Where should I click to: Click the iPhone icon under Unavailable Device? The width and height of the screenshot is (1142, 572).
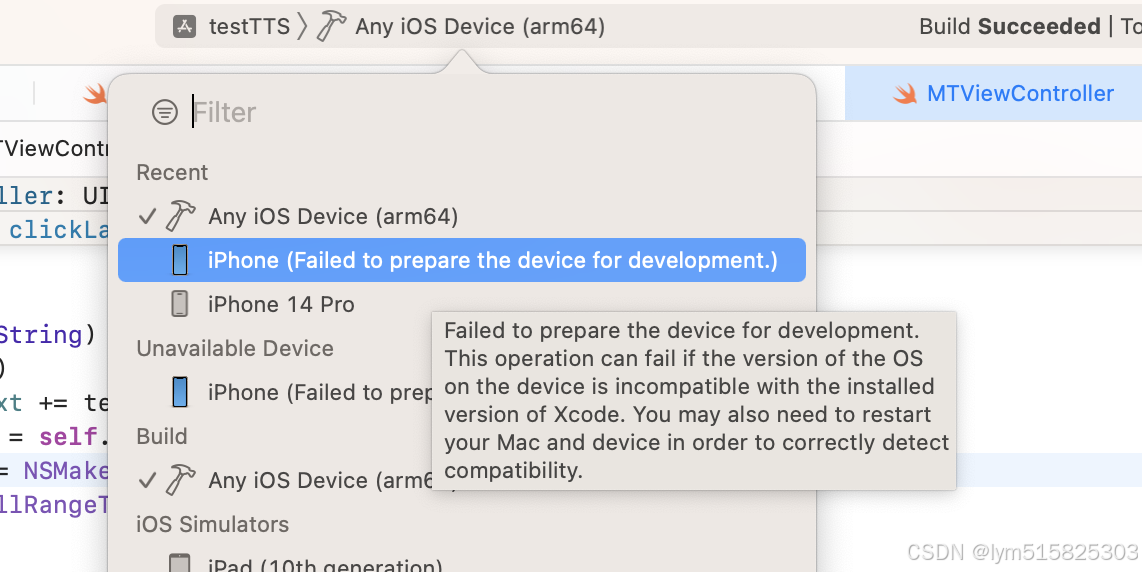179,392
